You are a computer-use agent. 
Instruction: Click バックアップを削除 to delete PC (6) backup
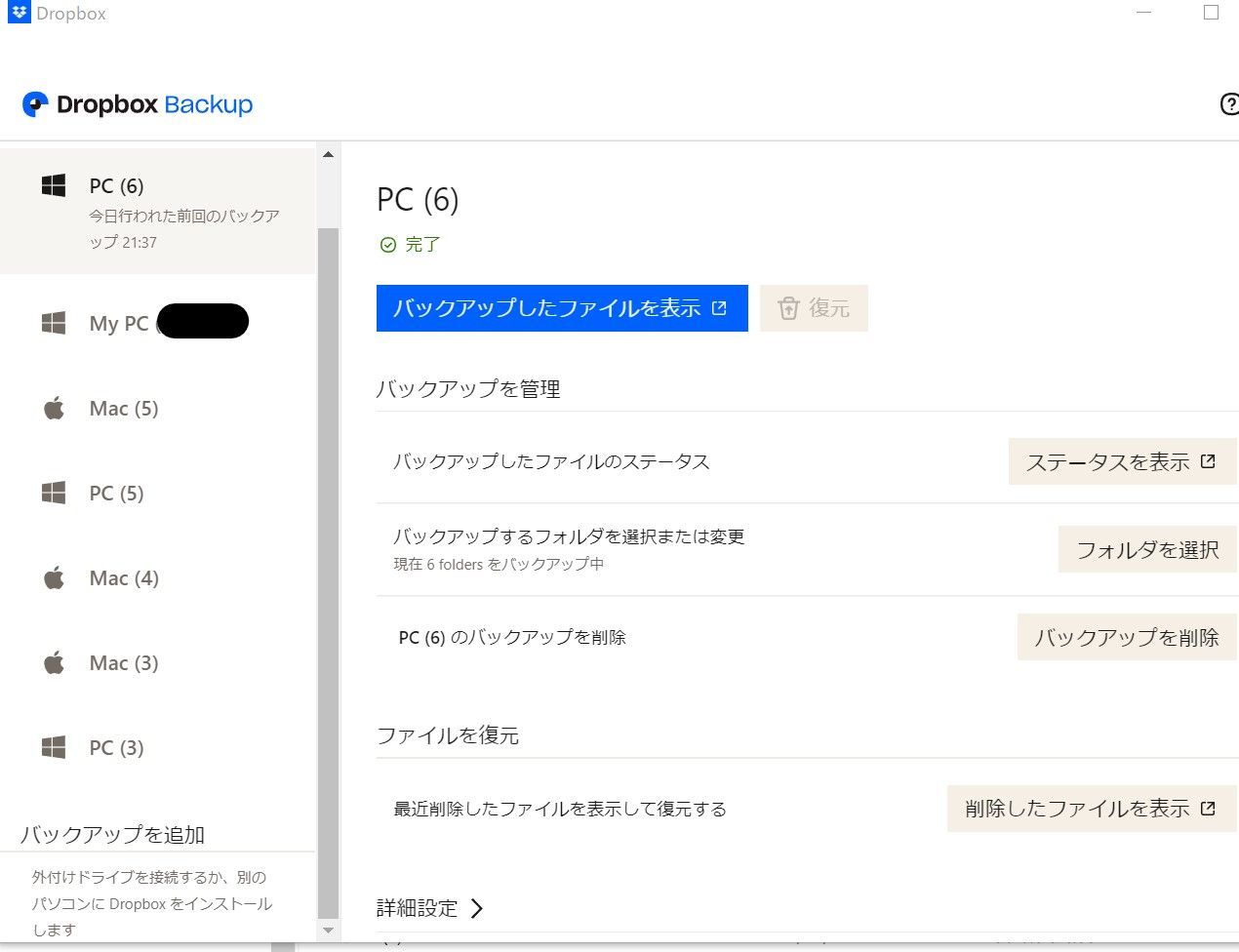[x=1126, y=636]
